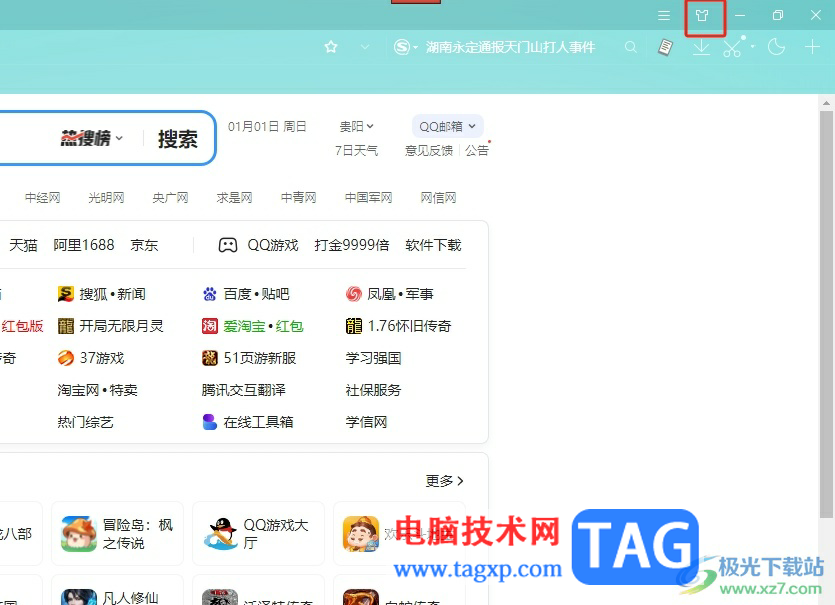Open the 学信网 link
This screenshot has width=835, height=605.
tap(366, 422)
